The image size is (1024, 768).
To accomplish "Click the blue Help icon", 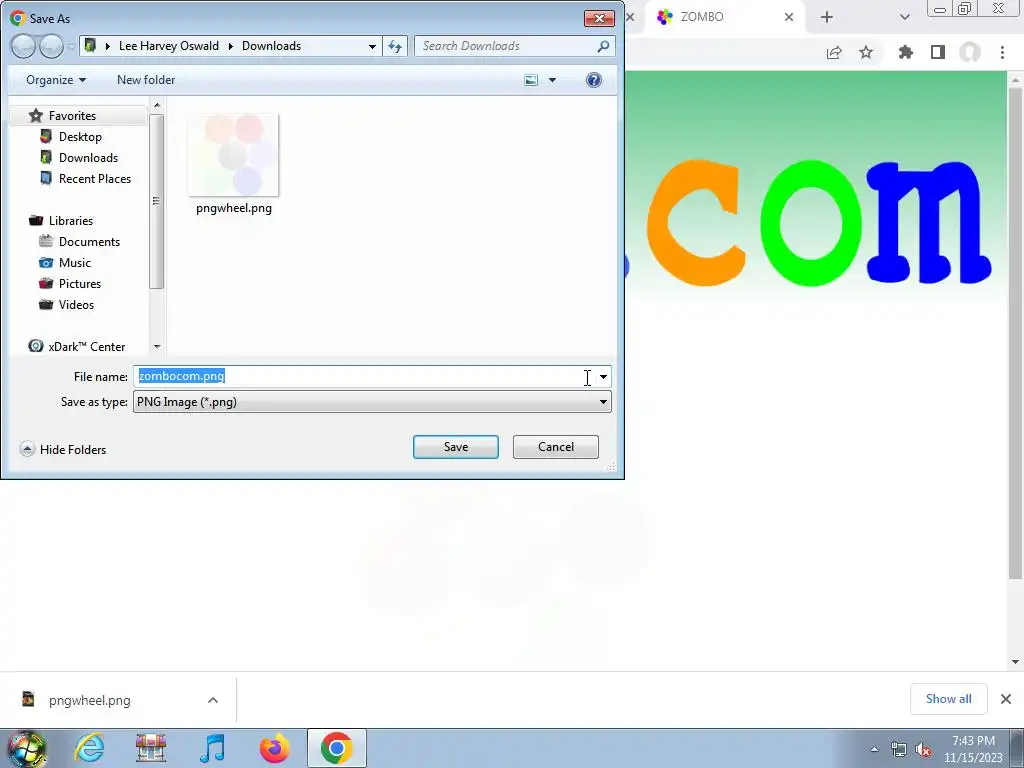I will (x=594, y=80).
